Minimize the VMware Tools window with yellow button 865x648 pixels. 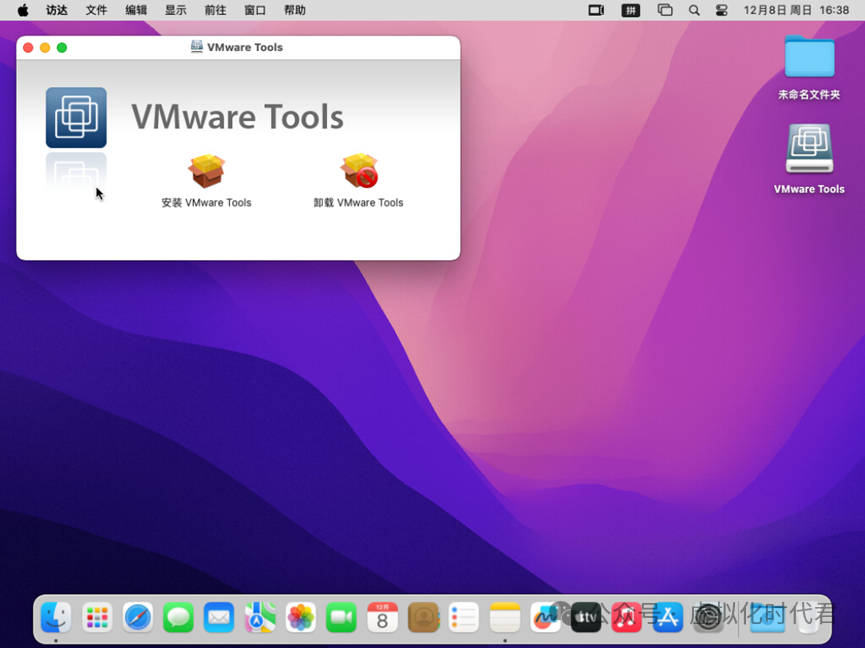tap(45, 48)
